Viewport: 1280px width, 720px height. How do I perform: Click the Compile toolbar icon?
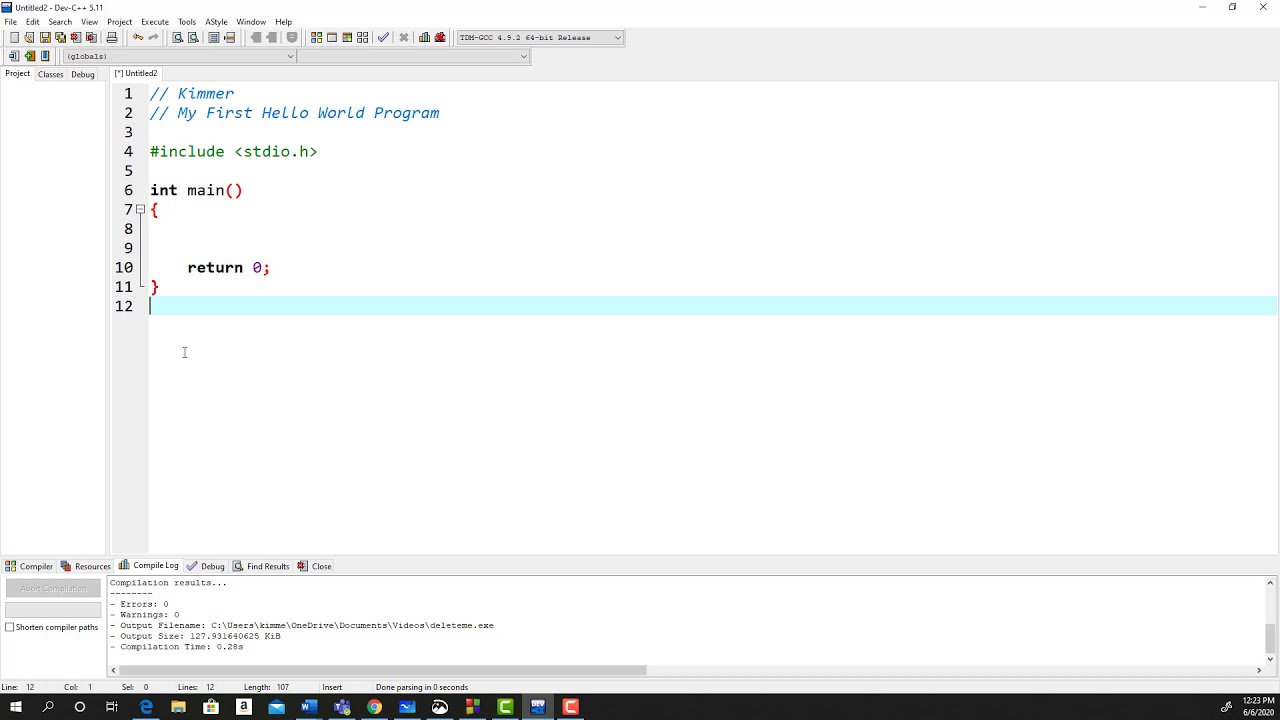tap(316, 37)
